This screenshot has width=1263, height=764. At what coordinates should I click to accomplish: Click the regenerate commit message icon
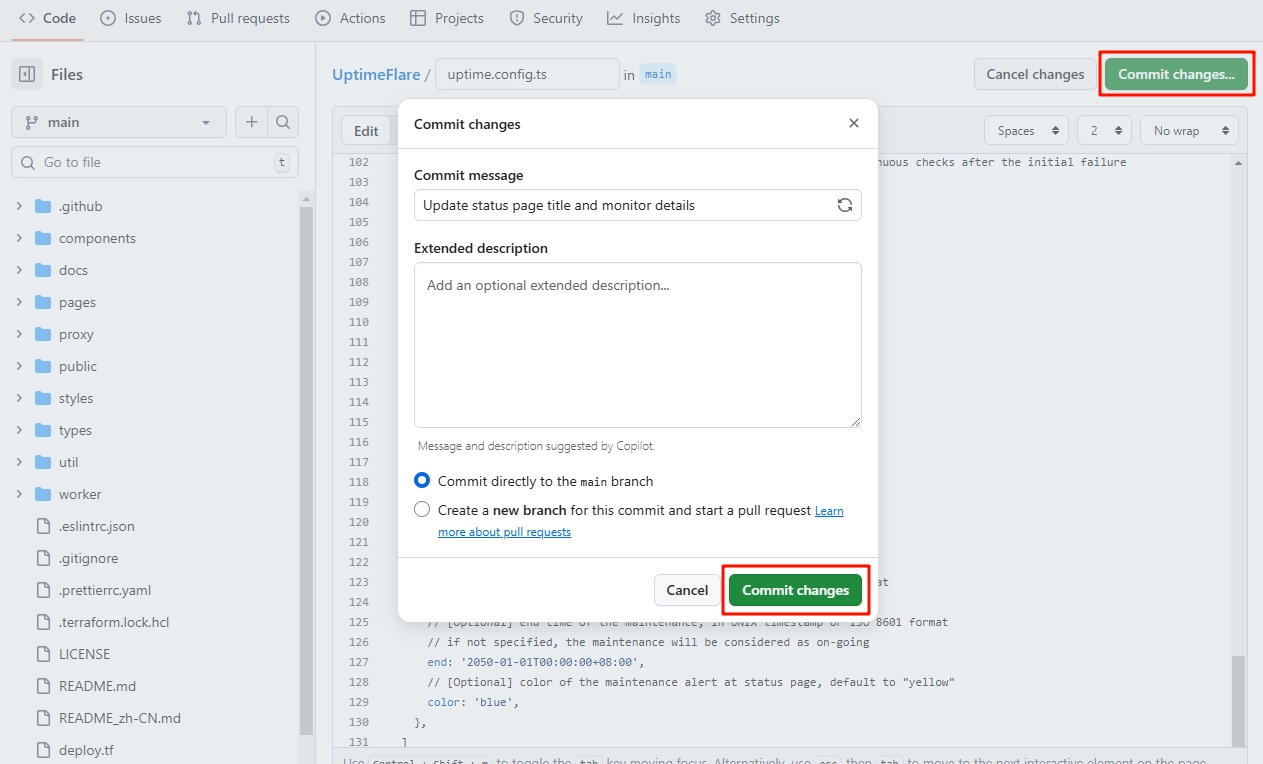[x=845, y=205]
